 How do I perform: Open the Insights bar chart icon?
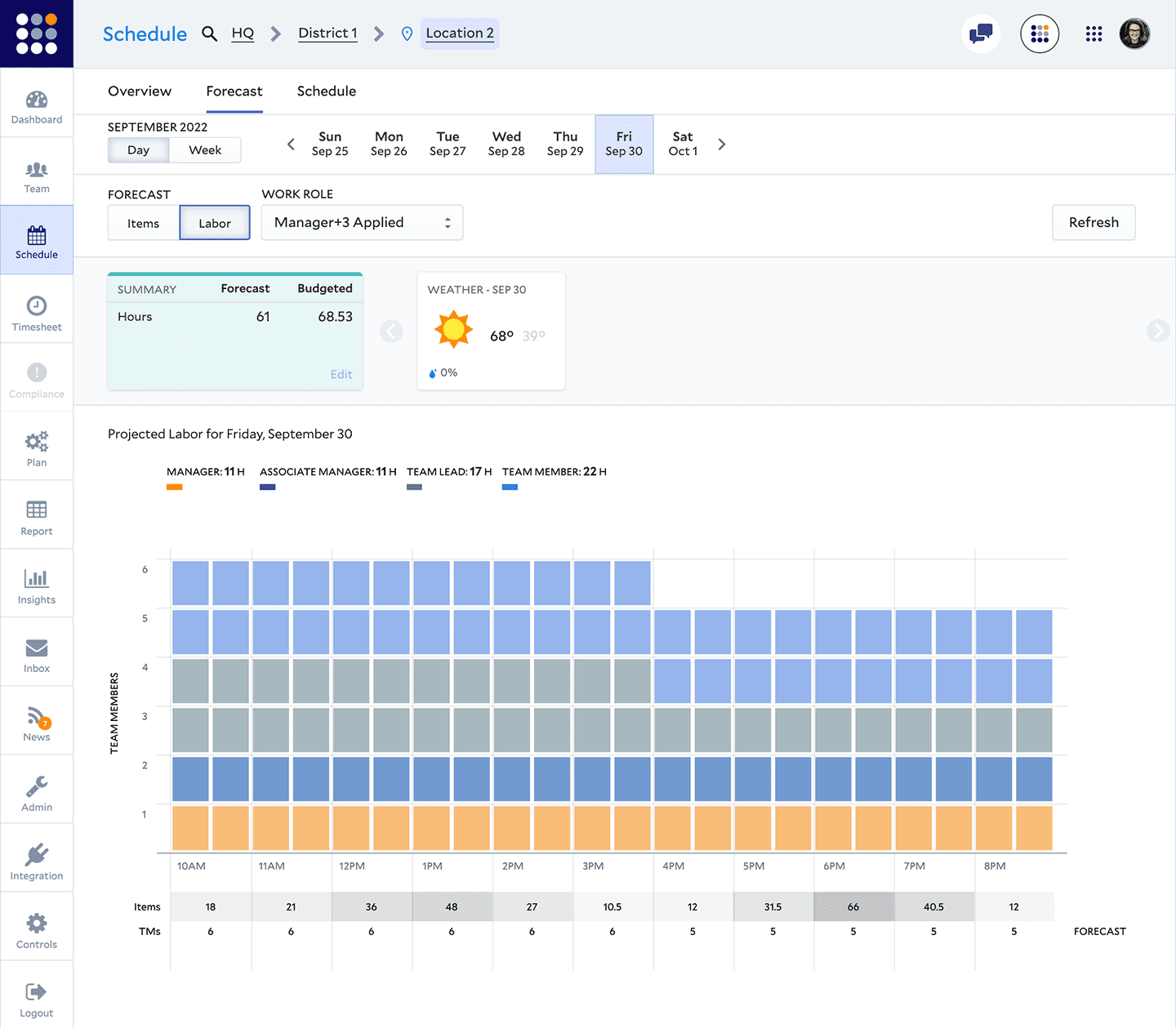37,578
